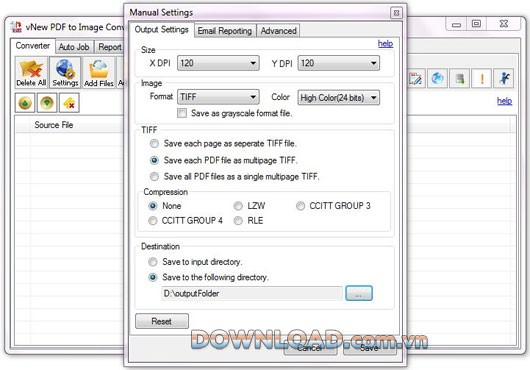Click the blue figure with wrench icon
Screen dimensions: 530x370
point(504,78)
